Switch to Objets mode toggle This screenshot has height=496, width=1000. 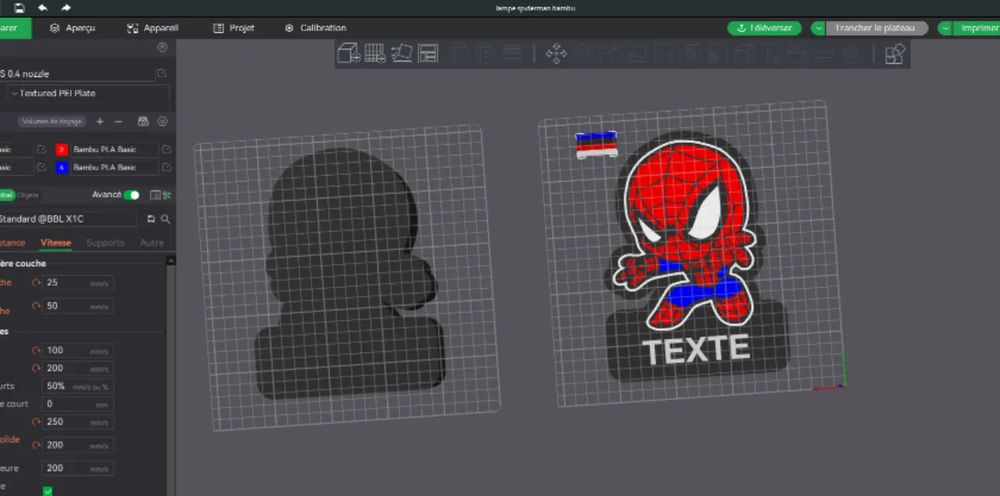[28, 195]
